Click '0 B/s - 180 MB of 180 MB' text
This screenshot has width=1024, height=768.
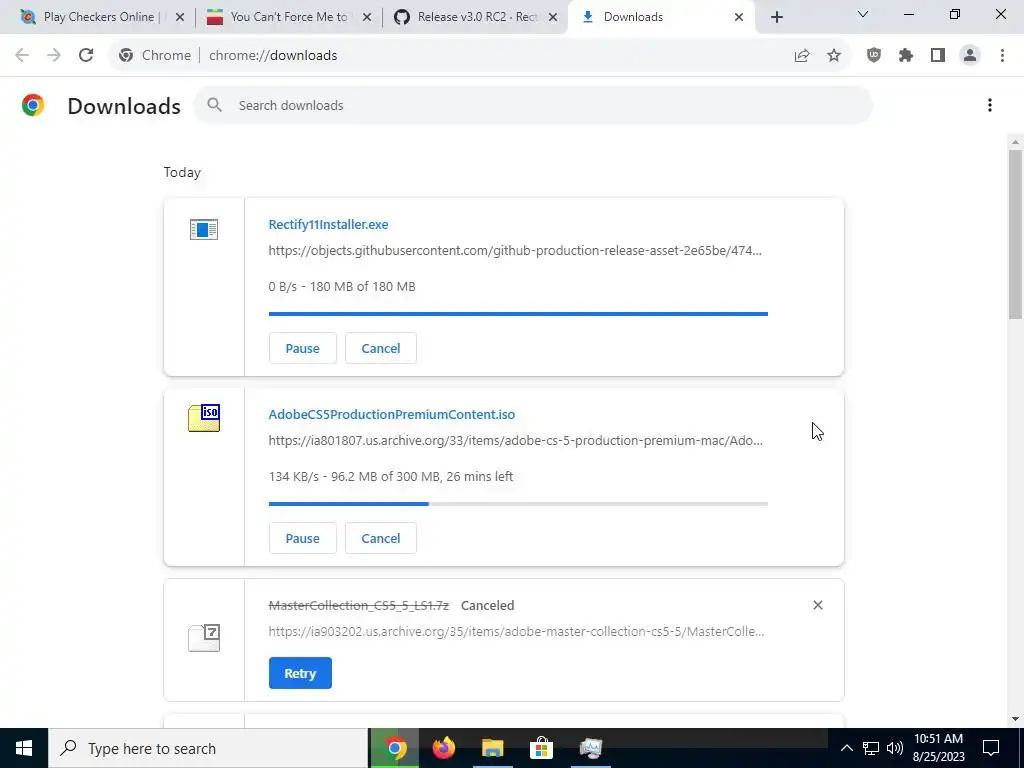click(342, 286)
